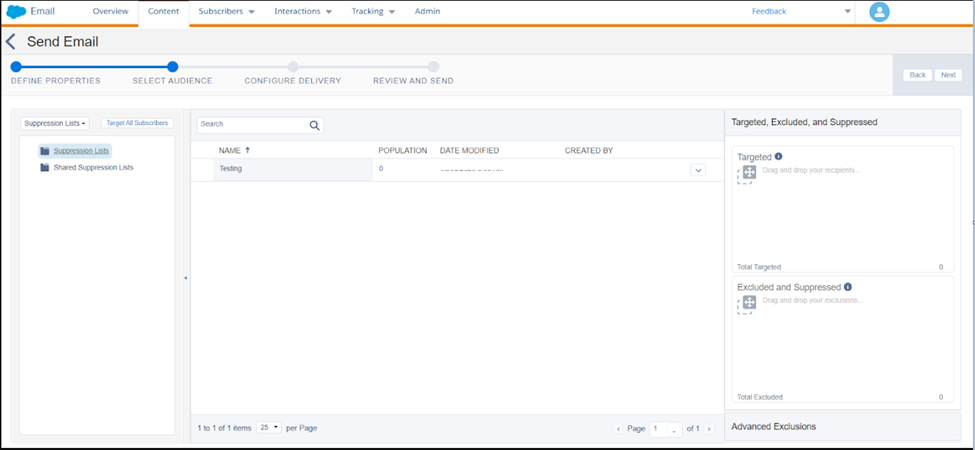This screenshot has height=450, width=975.
Task: Open the Subscribers menu
Action: [227, 12]
